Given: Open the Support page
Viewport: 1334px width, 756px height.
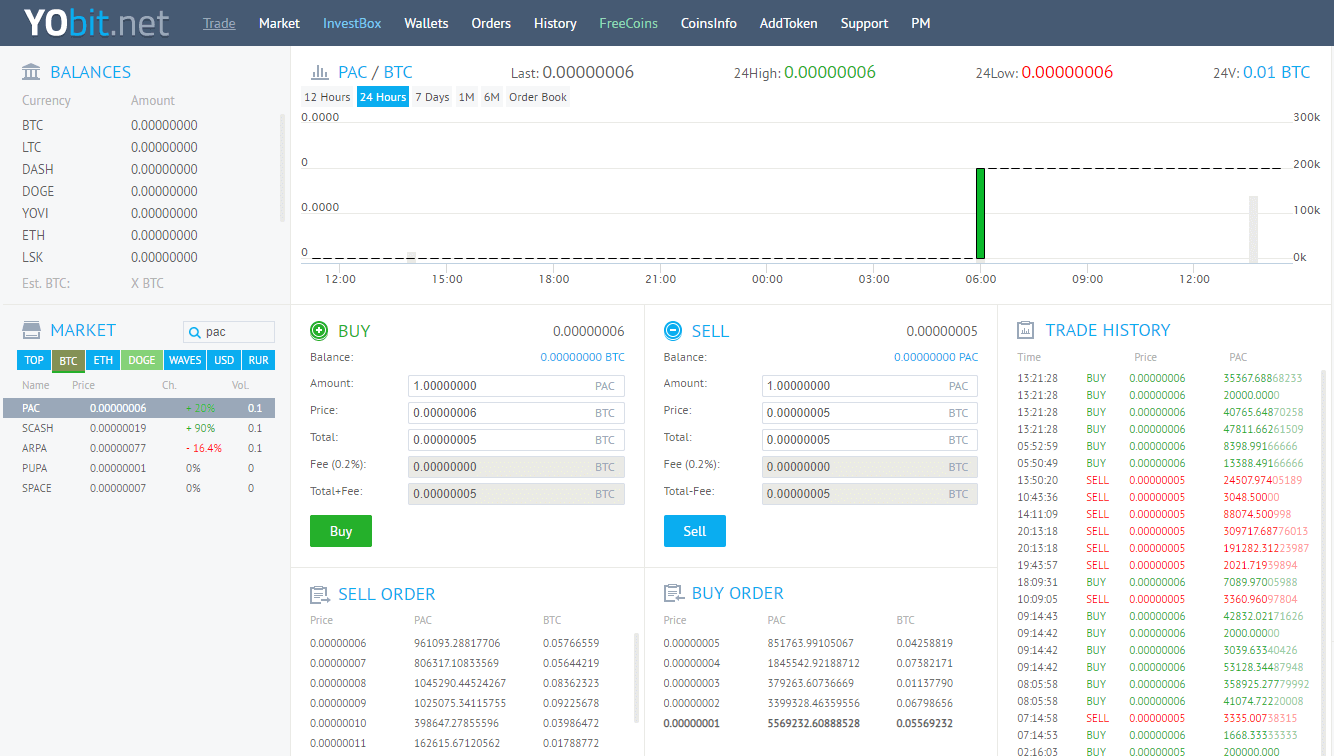Looking at the screenshot, I should 864,23.
